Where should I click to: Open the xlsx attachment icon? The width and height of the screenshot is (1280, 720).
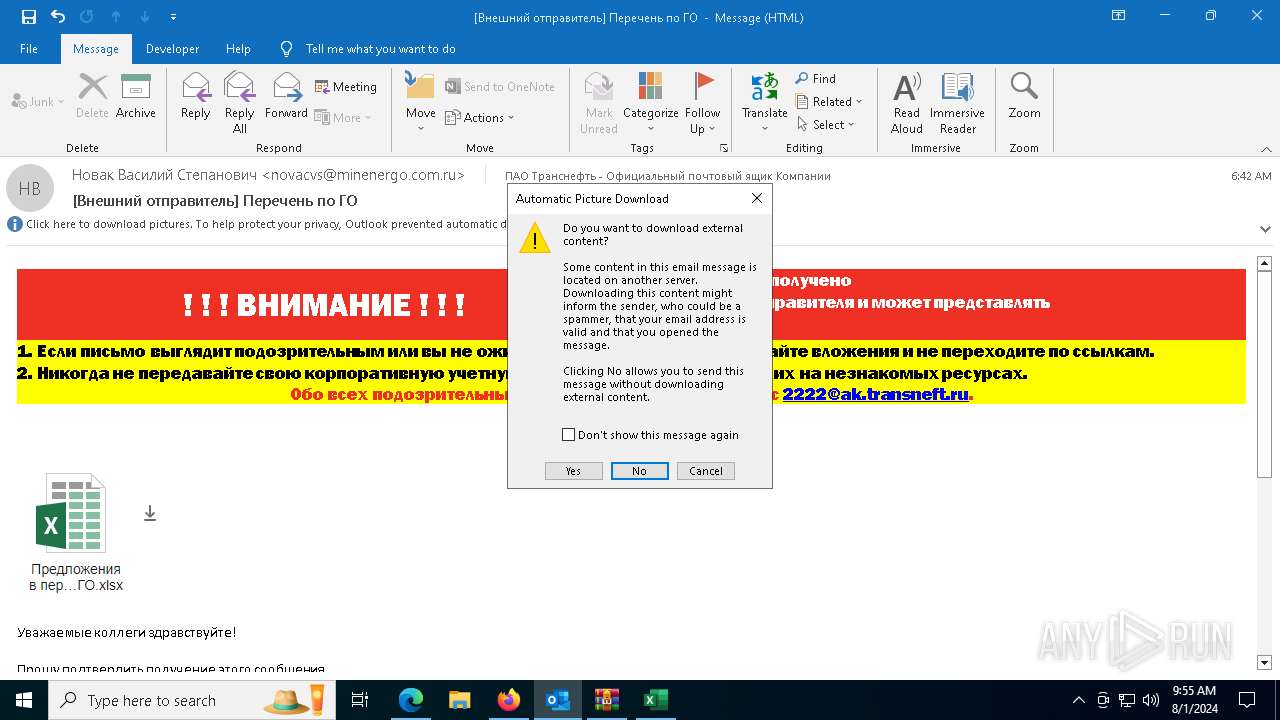pyautogui.click(x=71, y=514)
